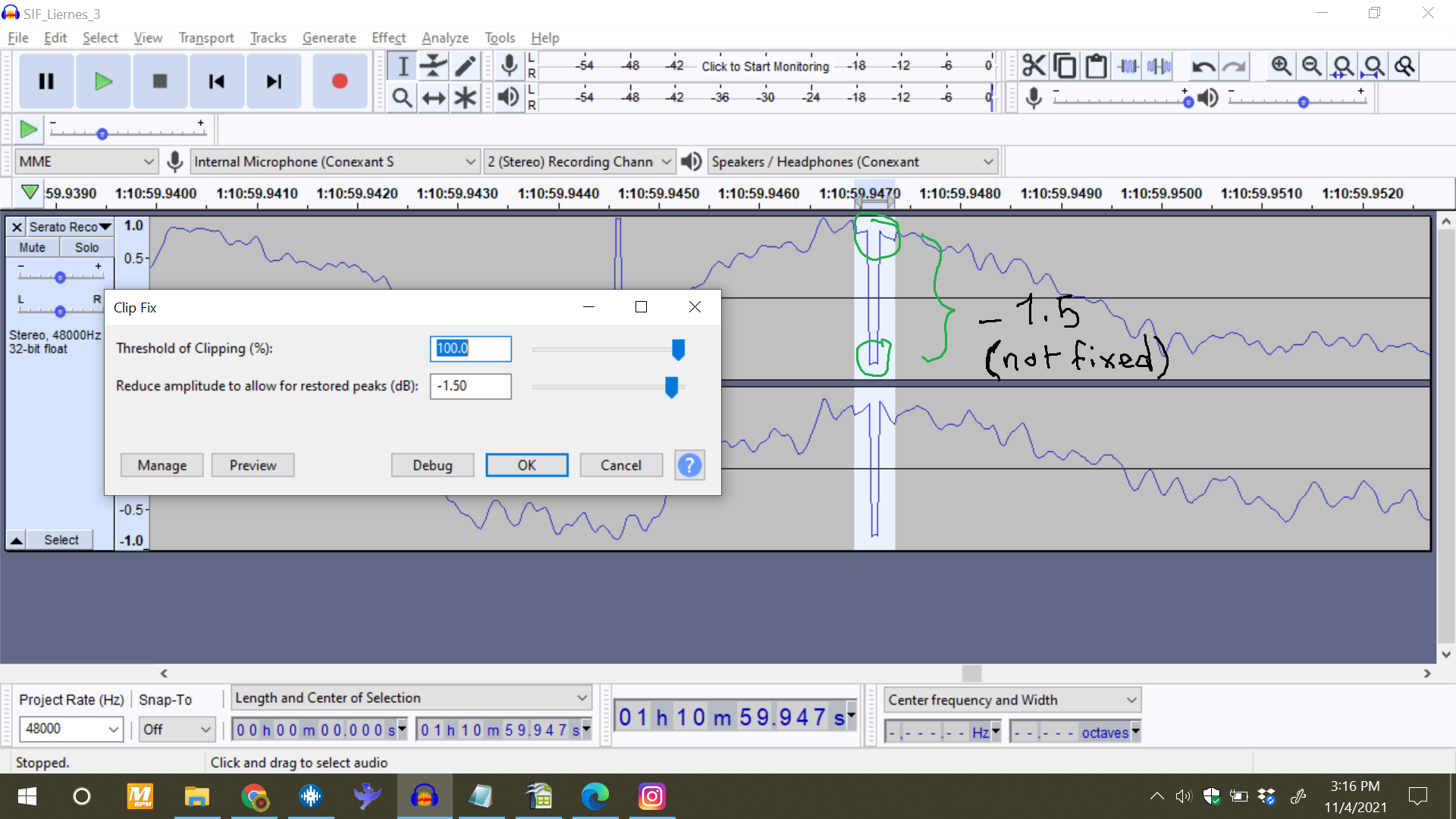
Task: Activate the Multi-tool mode
Action: coord(465,97)
